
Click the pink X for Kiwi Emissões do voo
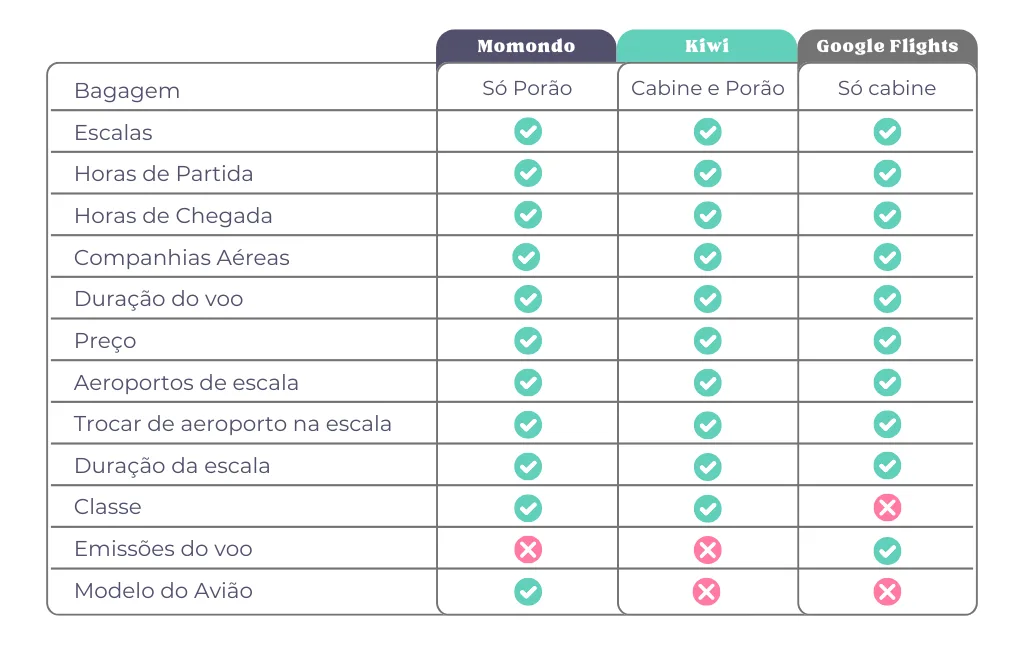(x=707, y=549)
